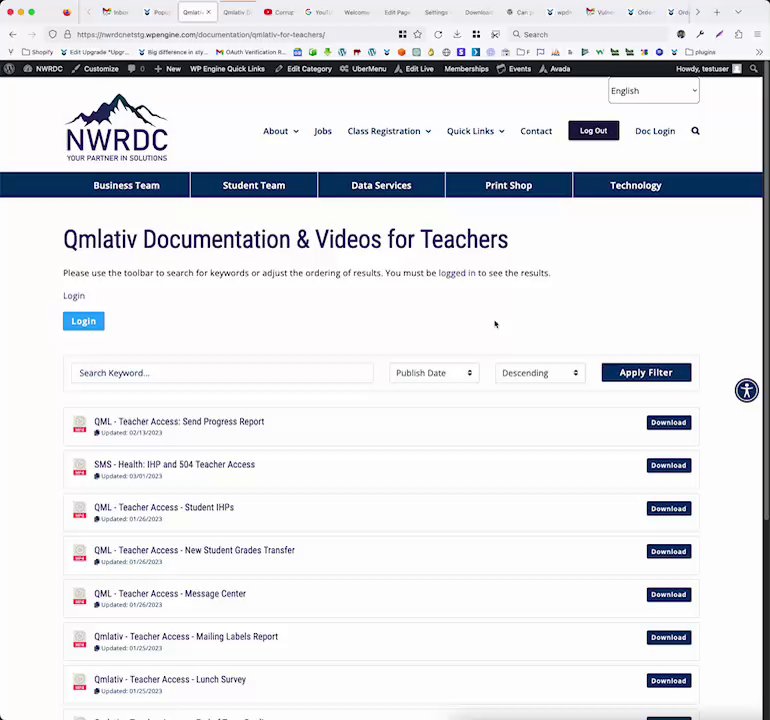Click Edit Category in admin bar
The height and width of the screenshot is (720, 770).
tap(303, 69)
